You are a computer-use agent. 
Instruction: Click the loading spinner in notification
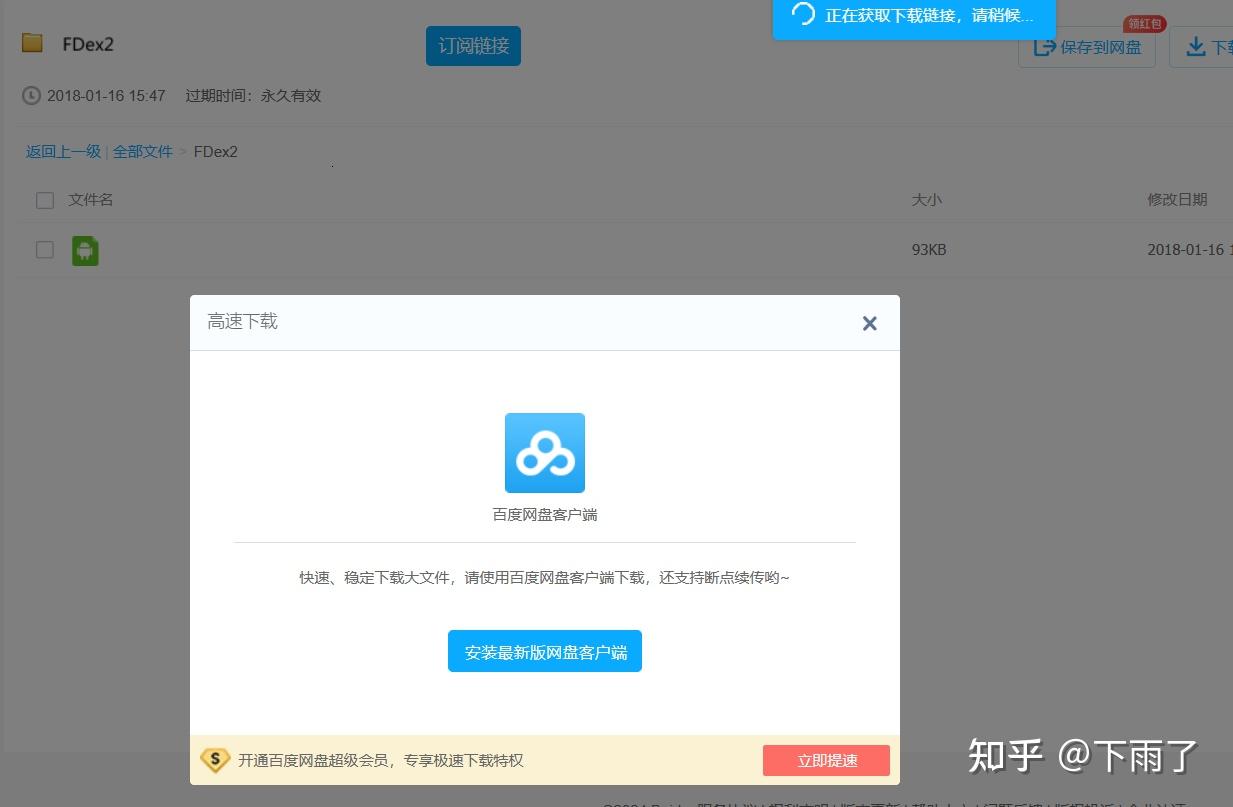tap(802, 14)
